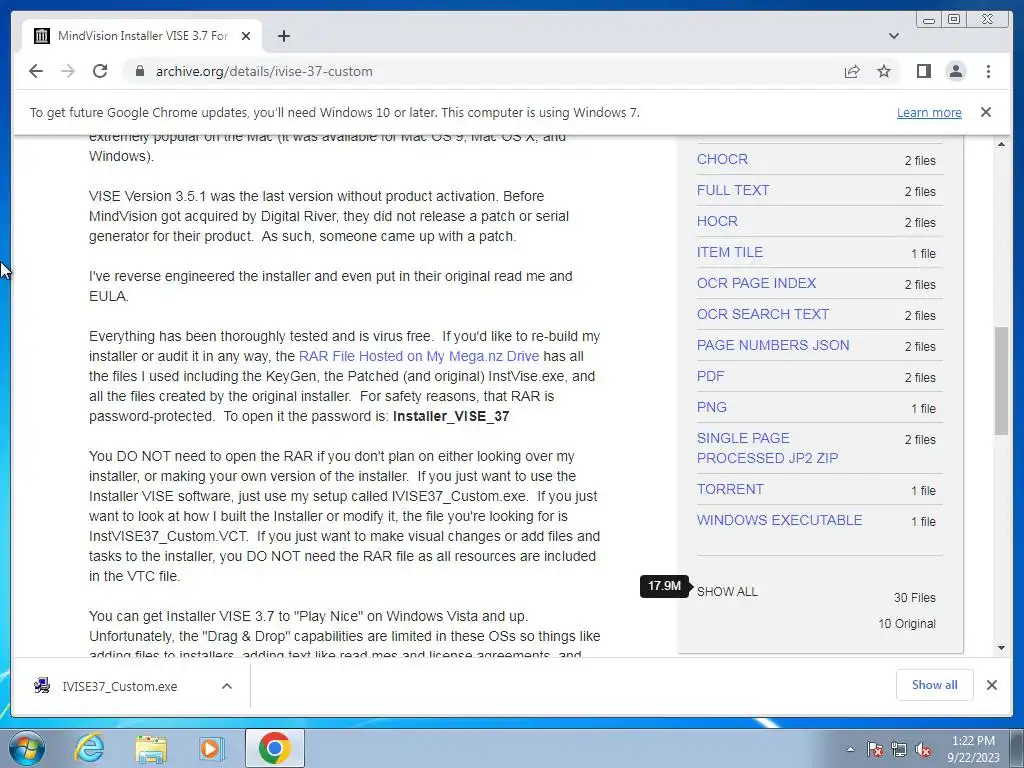
Task: Open OCR PAGE INDEX download option
Action: 756,283
